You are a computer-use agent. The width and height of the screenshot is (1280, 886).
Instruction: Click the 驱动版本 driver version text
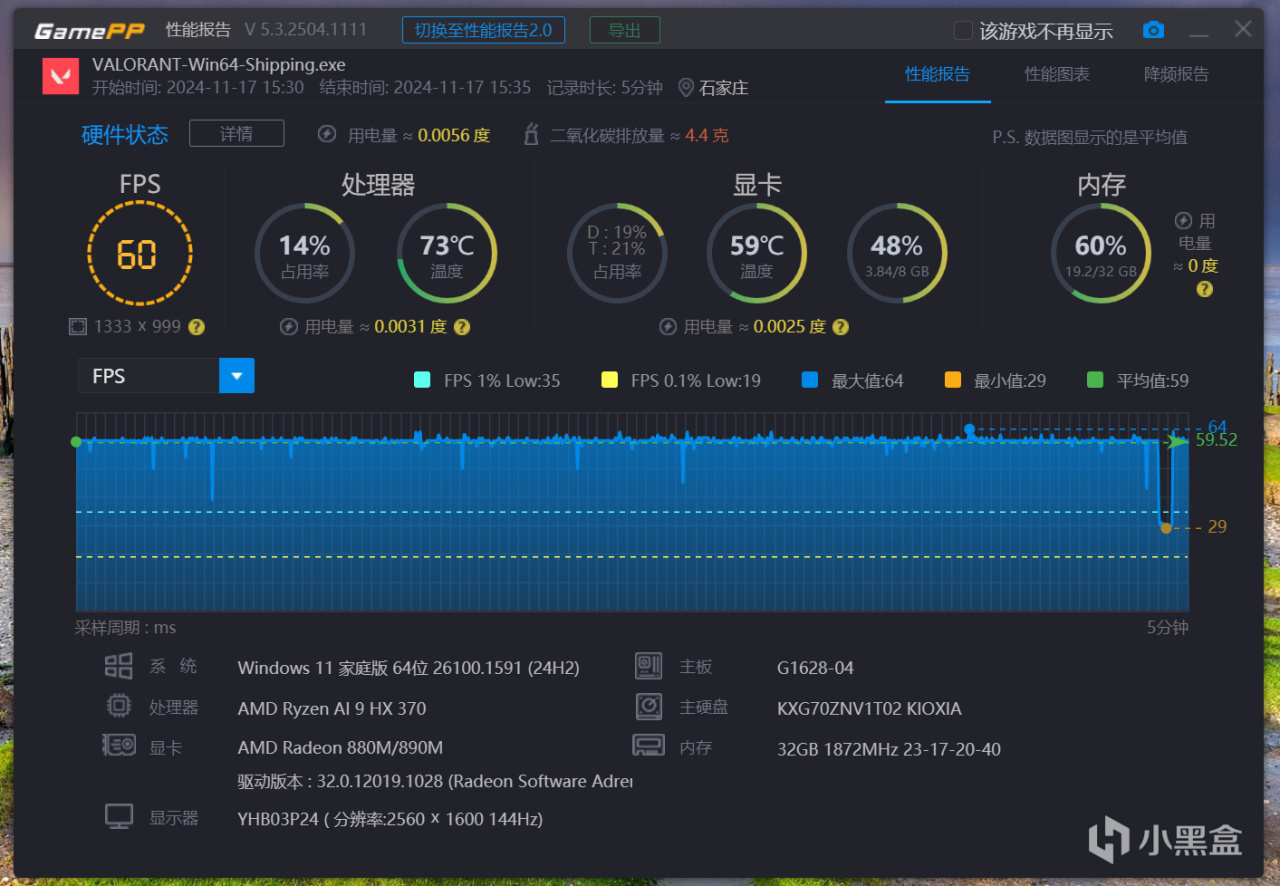point(435,781)
